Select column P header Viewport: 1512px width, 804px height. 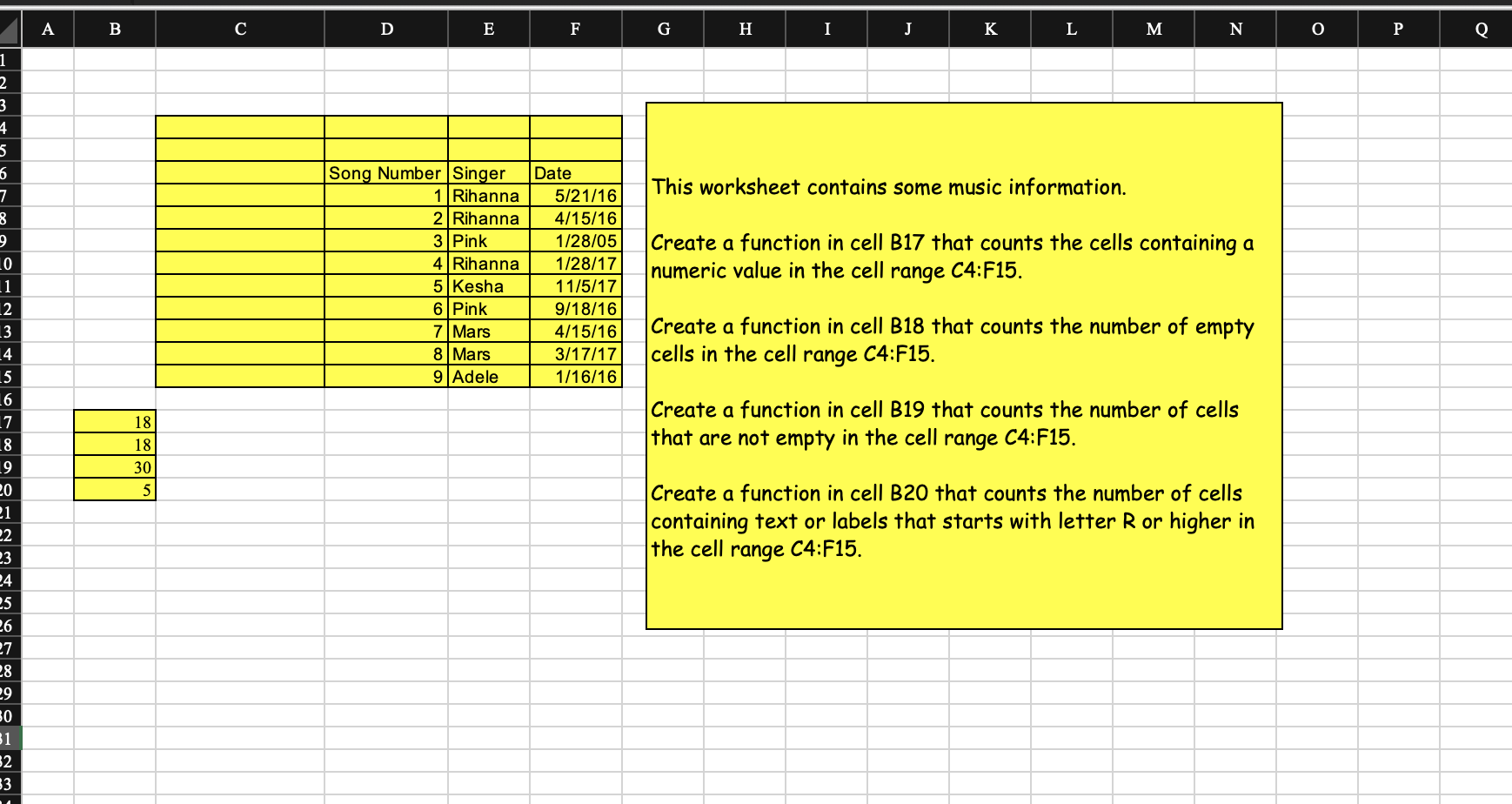pos(1399,30)
